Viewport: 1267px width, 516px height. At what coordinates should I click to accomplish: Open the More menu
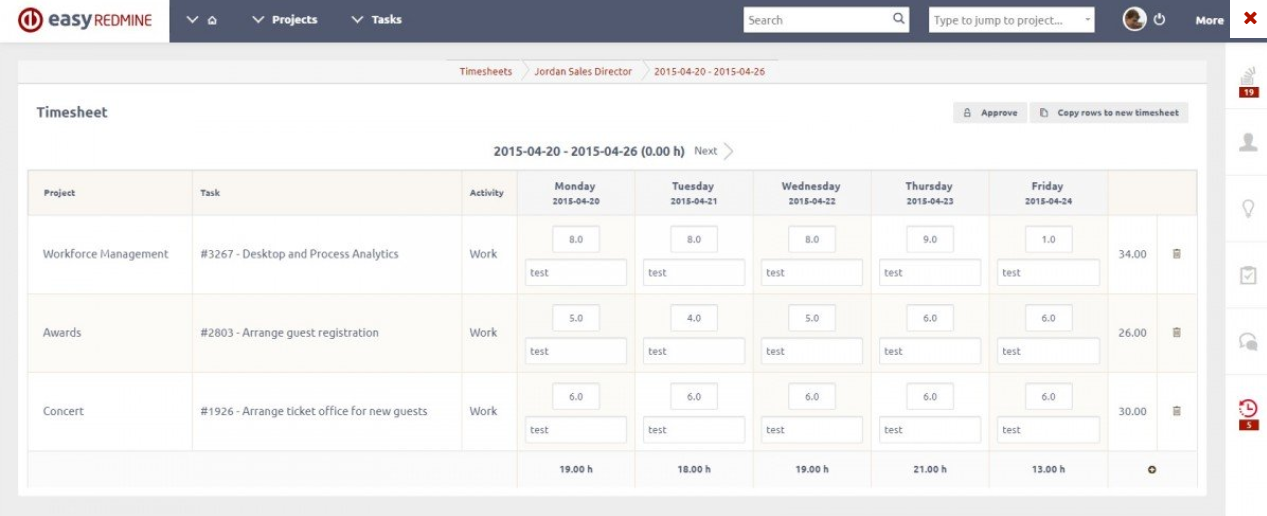1209,20
